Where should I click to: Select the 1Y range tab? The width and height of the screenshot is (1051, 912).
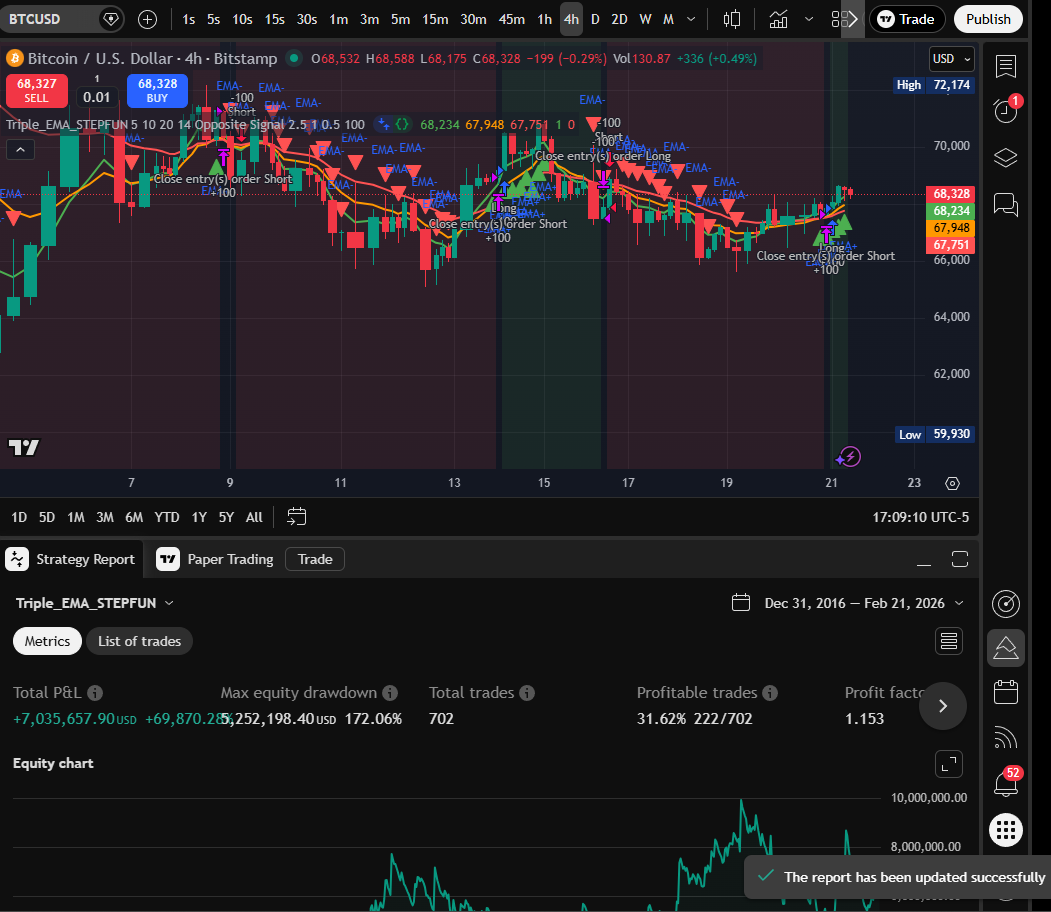pos(198,517)
